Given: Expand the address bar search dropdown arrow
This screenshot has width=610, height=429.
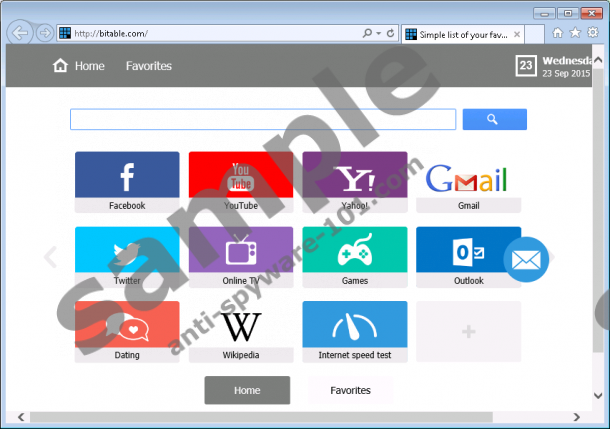Looking at the screenshot, I should point(375,33).
